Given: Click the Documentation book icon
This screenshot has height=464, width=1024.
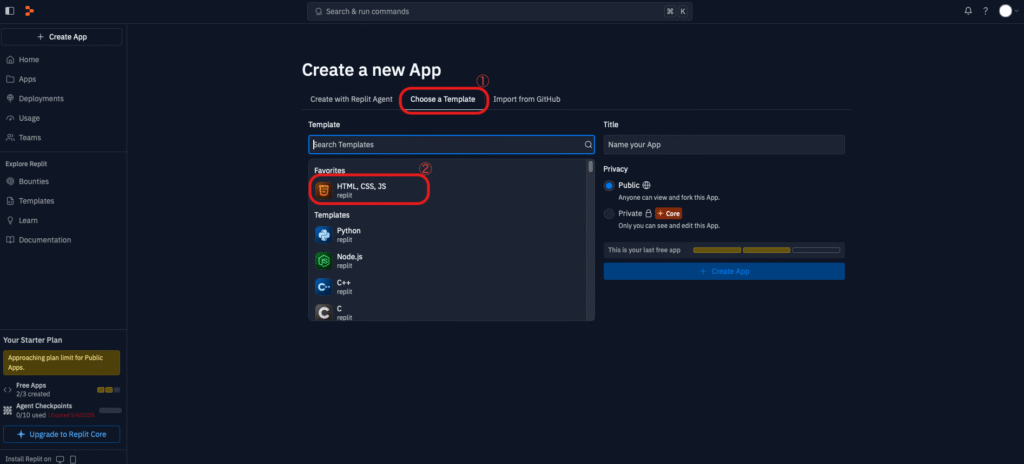Looking at the screenshot, I should point(10,240).
